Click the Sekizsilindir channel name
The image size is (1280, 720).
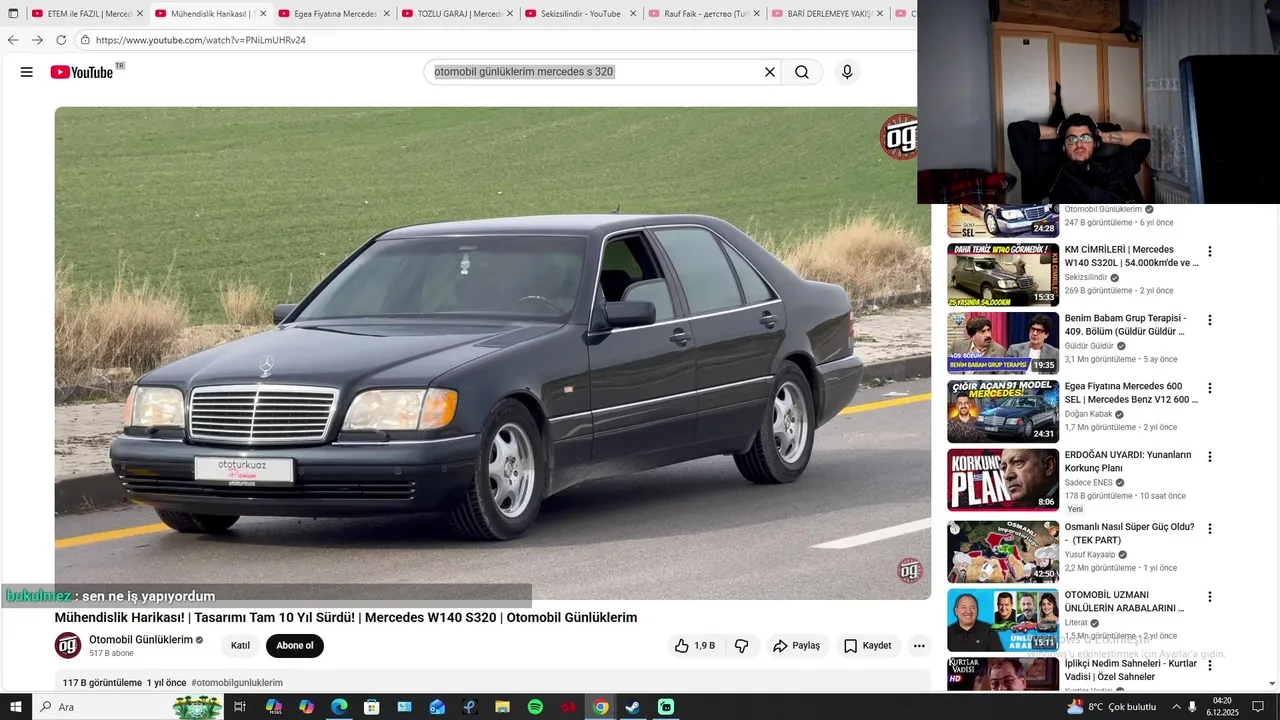pos(1086,277)
